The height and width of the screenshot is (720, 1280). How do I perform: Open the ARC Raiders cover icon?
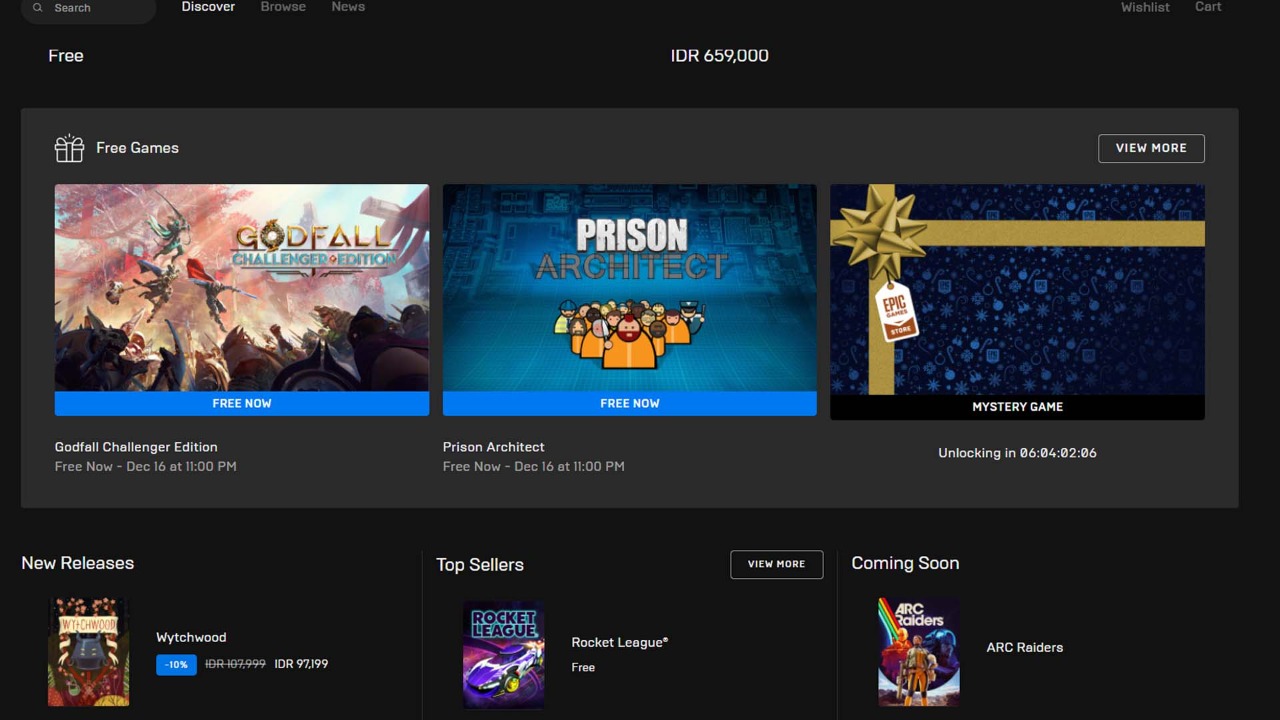tap(919, 652)
